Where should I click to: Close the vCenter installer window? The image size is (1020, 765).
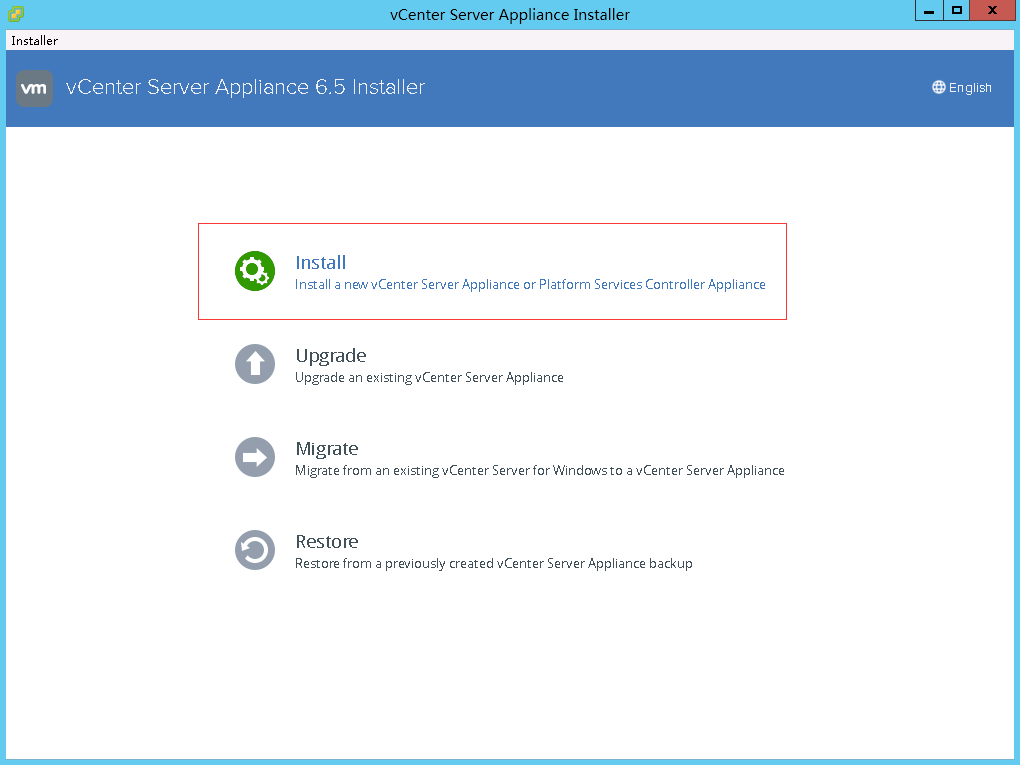pyautogui.click(x=993, y=10)
